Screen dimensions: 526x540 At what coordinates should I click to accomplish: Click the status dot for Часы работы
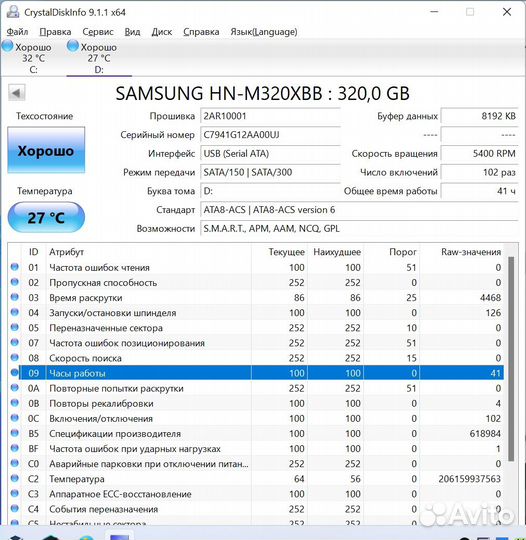pos(14,373)
